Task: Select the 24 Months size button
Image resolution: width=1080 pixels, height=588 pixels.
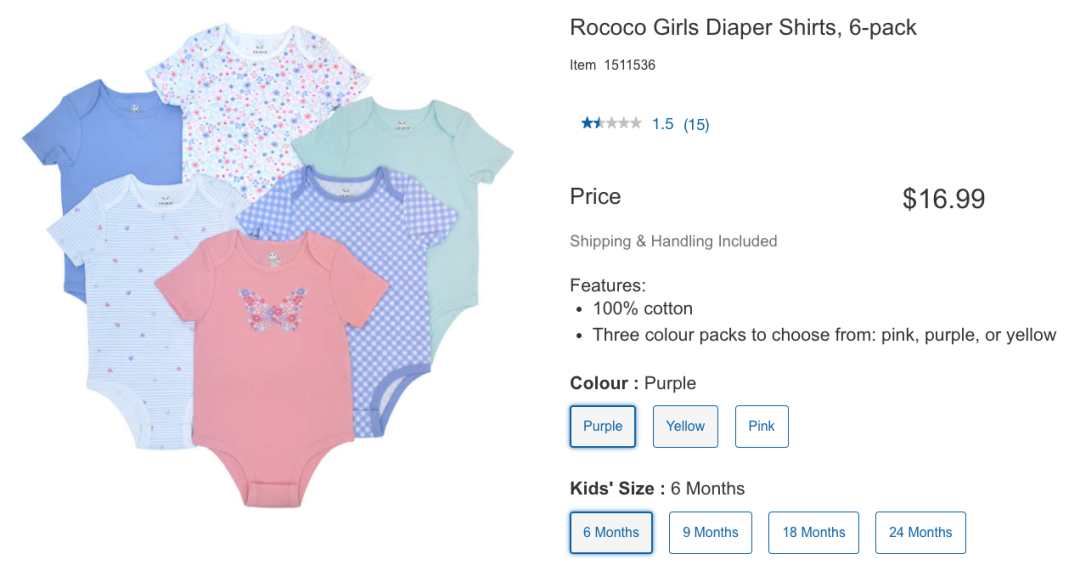Action: point(920,532)
